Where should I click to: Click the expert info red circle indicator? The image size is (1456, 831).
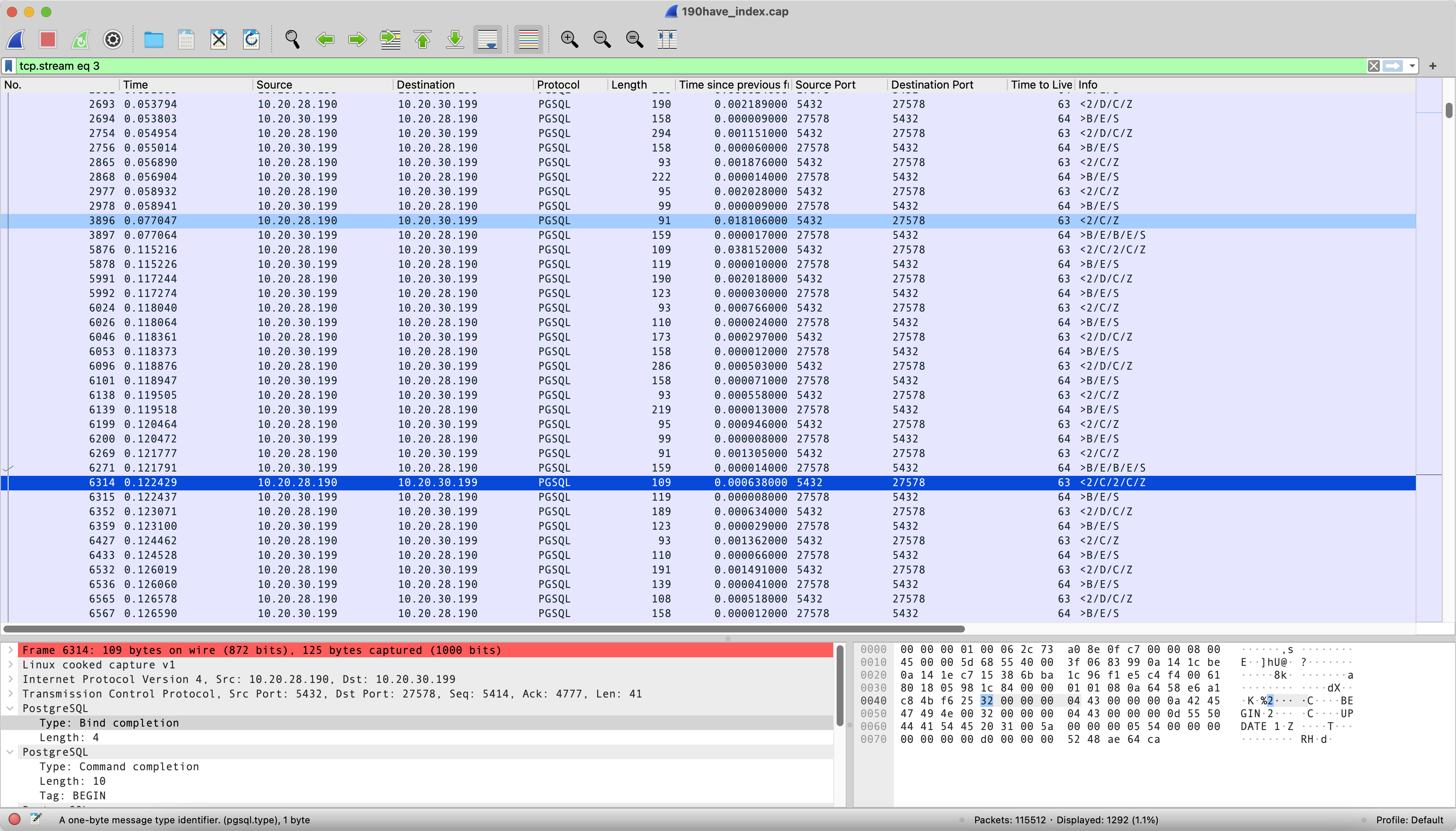[15, 819]
